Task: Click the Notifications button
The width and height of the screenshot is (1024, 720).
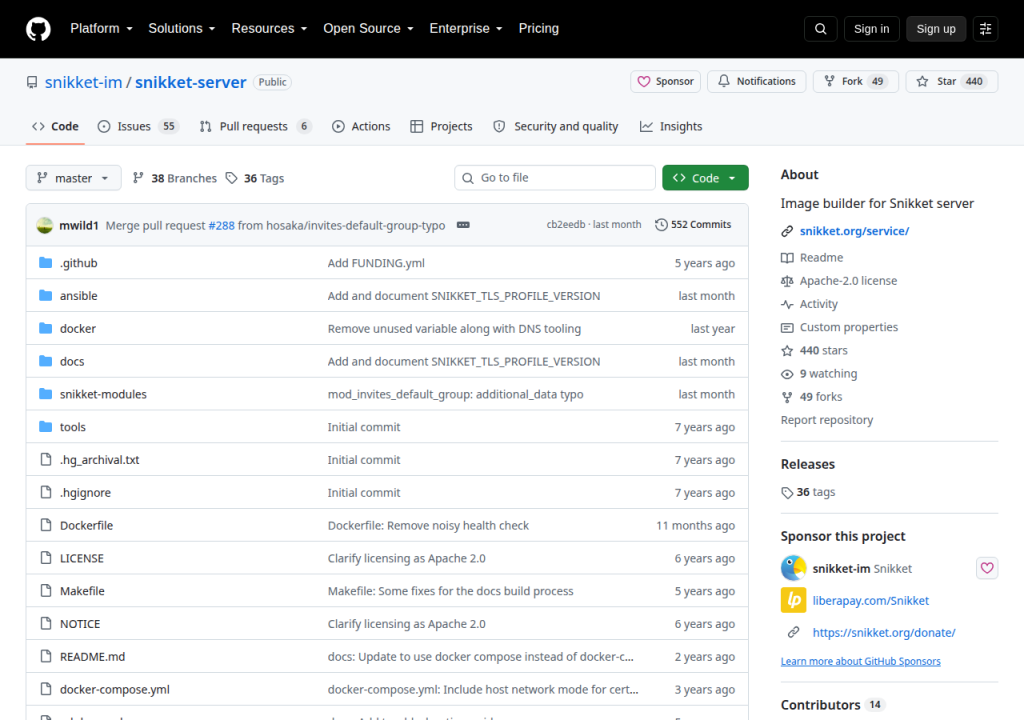Action: click(756, 82)
